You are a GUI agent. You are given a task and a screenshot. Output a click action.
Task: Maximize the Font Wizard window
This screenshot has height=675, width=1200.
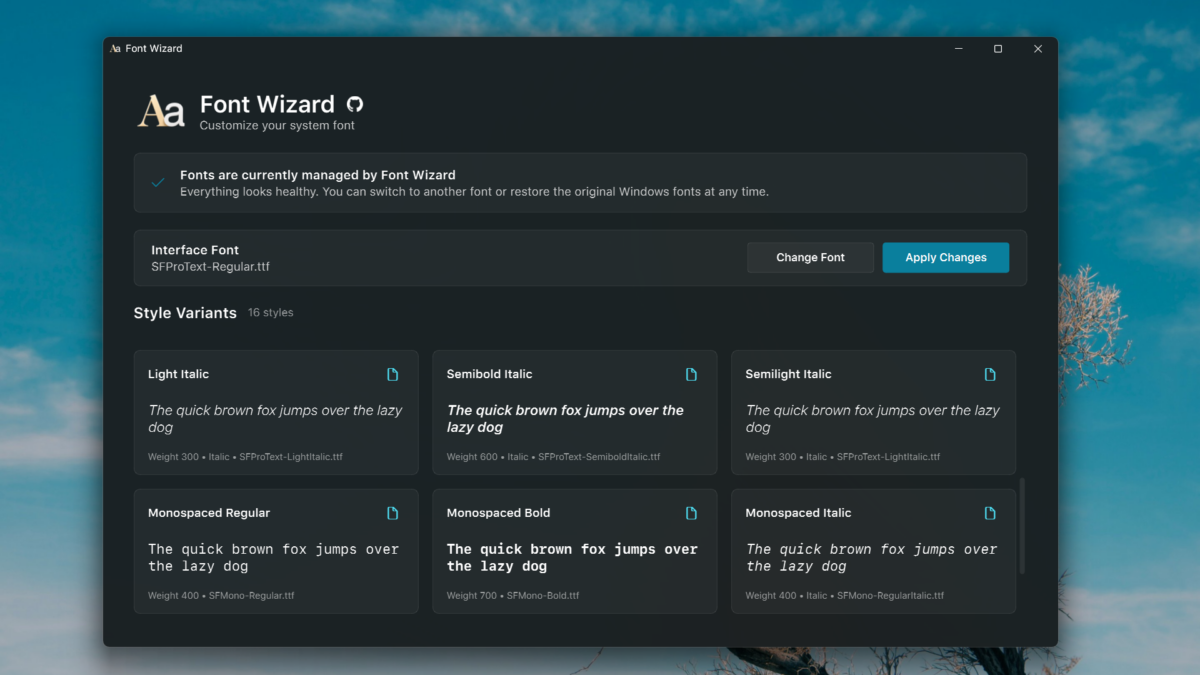click(997, 48)
